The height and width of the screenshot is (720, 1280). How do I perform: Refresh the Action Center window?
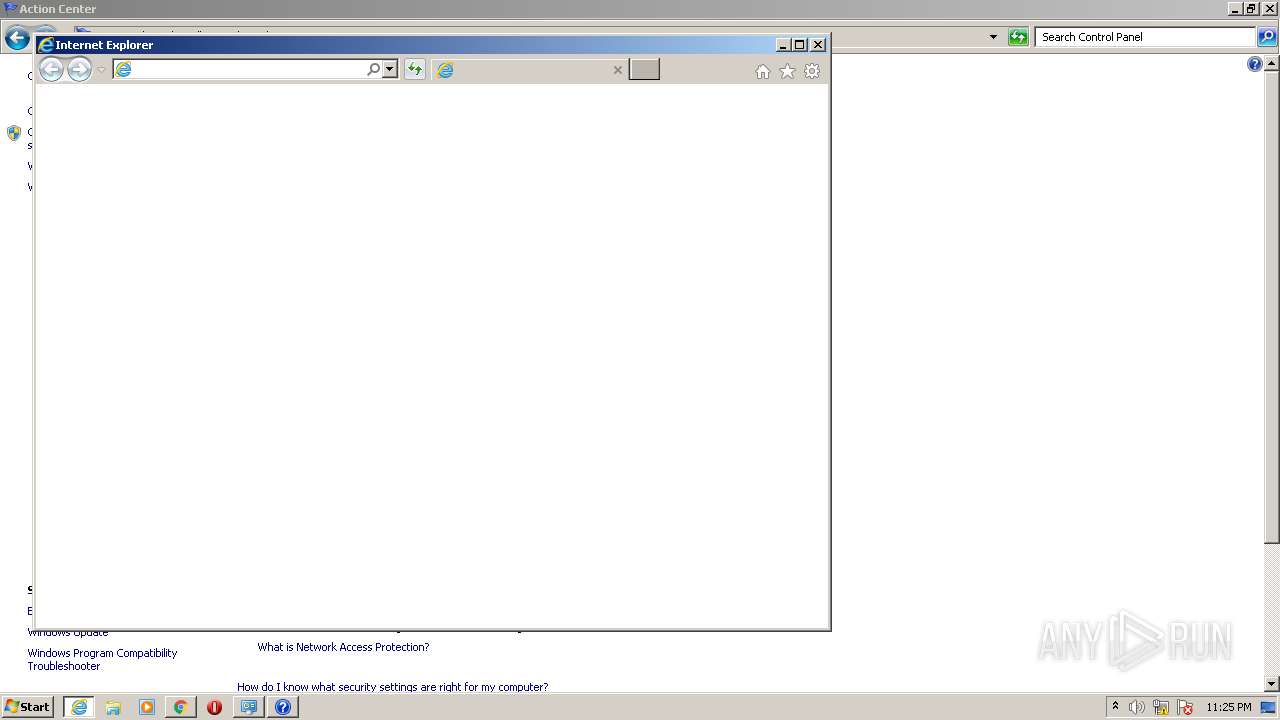(1018, 37)
